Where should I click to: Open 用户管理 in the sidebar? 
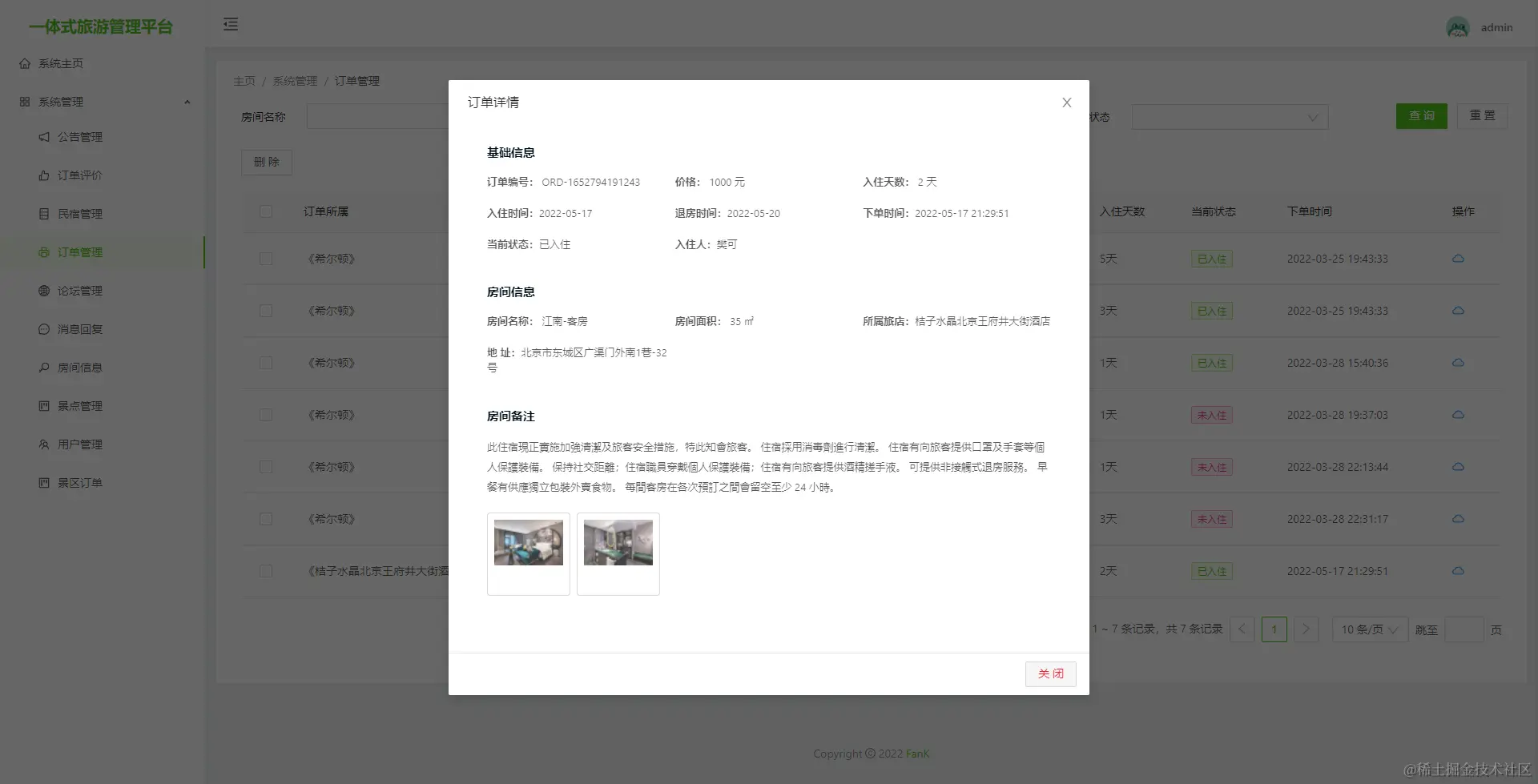[x=80, y=444]
